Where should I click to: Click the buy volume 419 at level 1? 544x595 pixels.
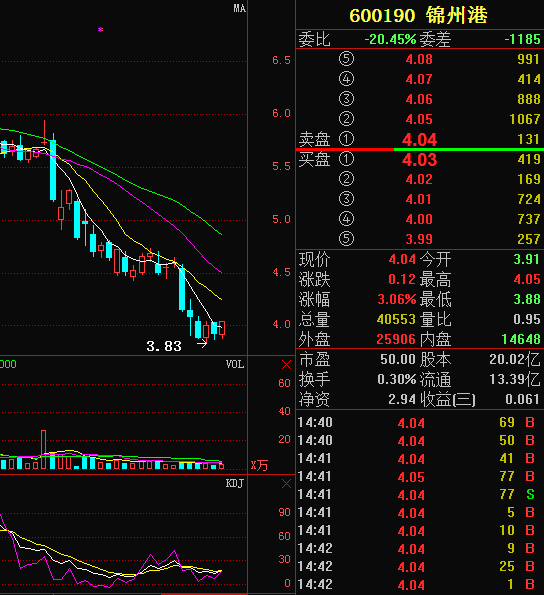coord(529,159)
